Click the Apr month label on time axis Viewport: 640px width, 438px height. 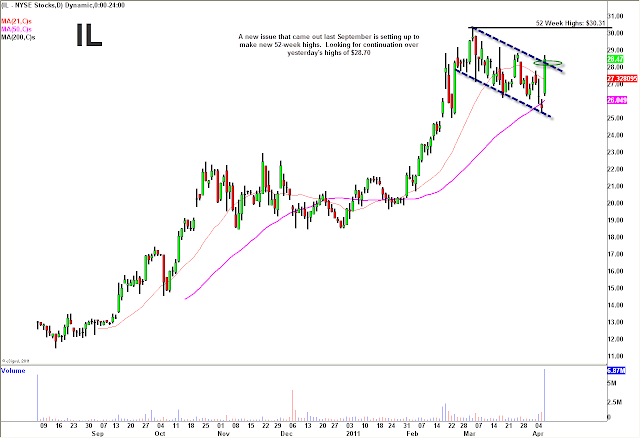coord(538,434)
